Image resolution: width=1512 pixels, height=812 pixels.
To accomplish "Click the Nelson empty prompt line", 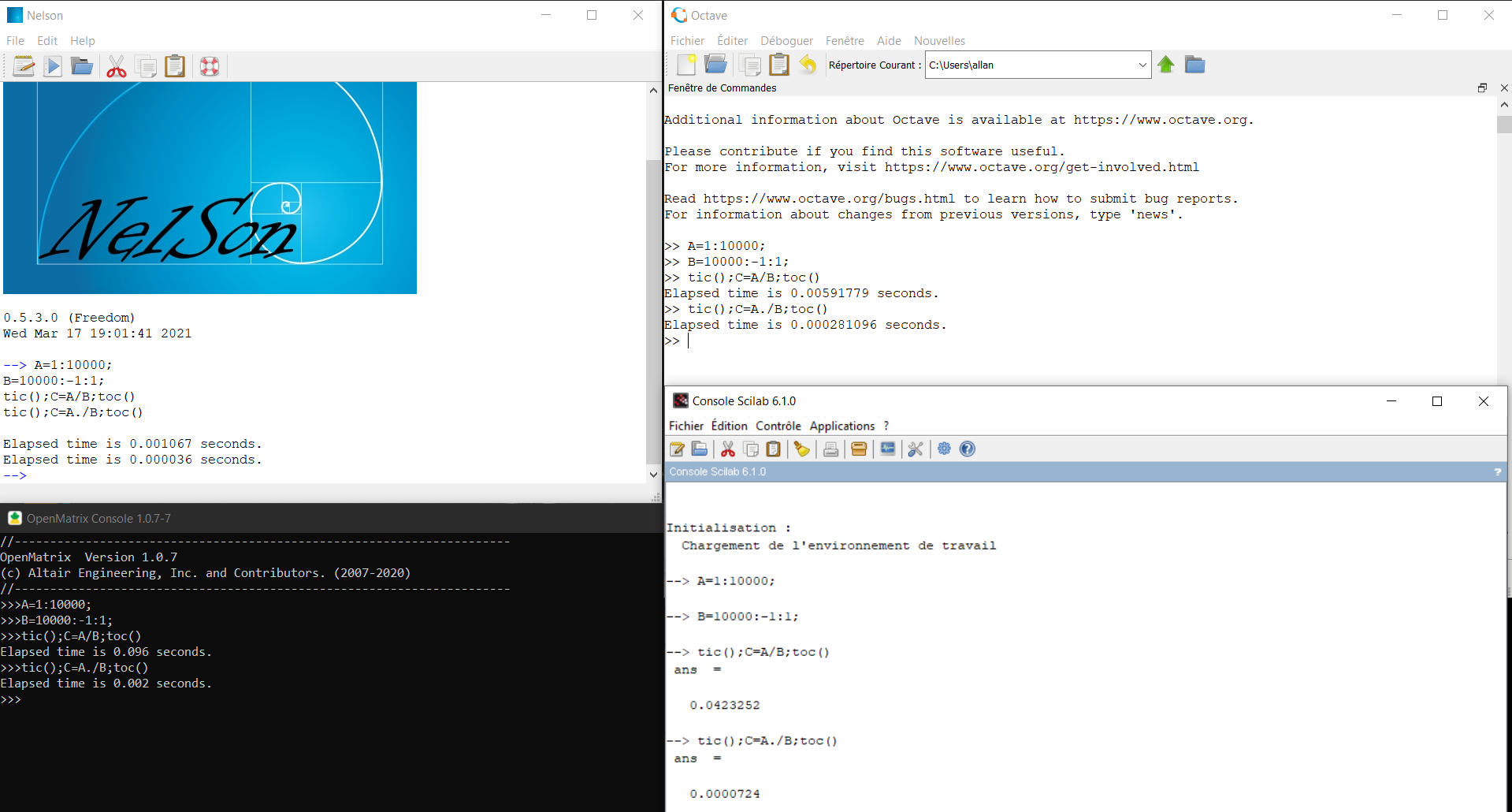I will (15, 475).
